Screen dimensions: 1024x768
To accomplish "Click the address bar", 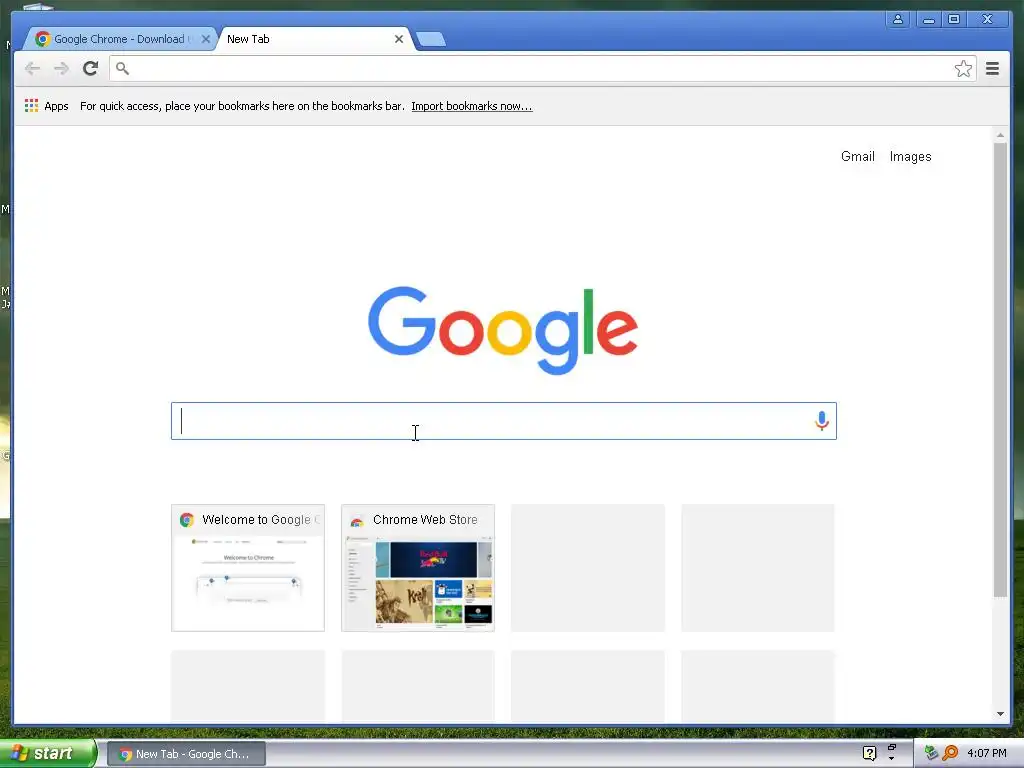I will point(543,69).
